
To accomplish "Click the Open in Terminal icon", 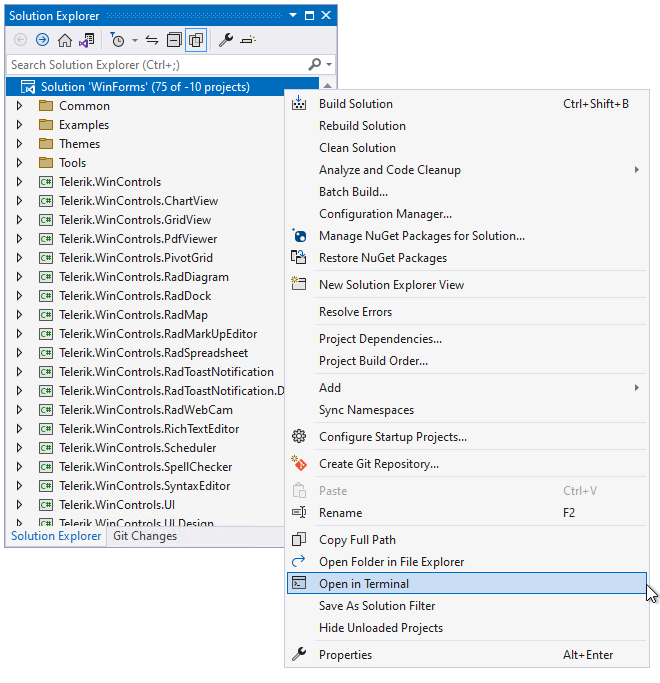I will pyautogui.click(x=299, y=583).
